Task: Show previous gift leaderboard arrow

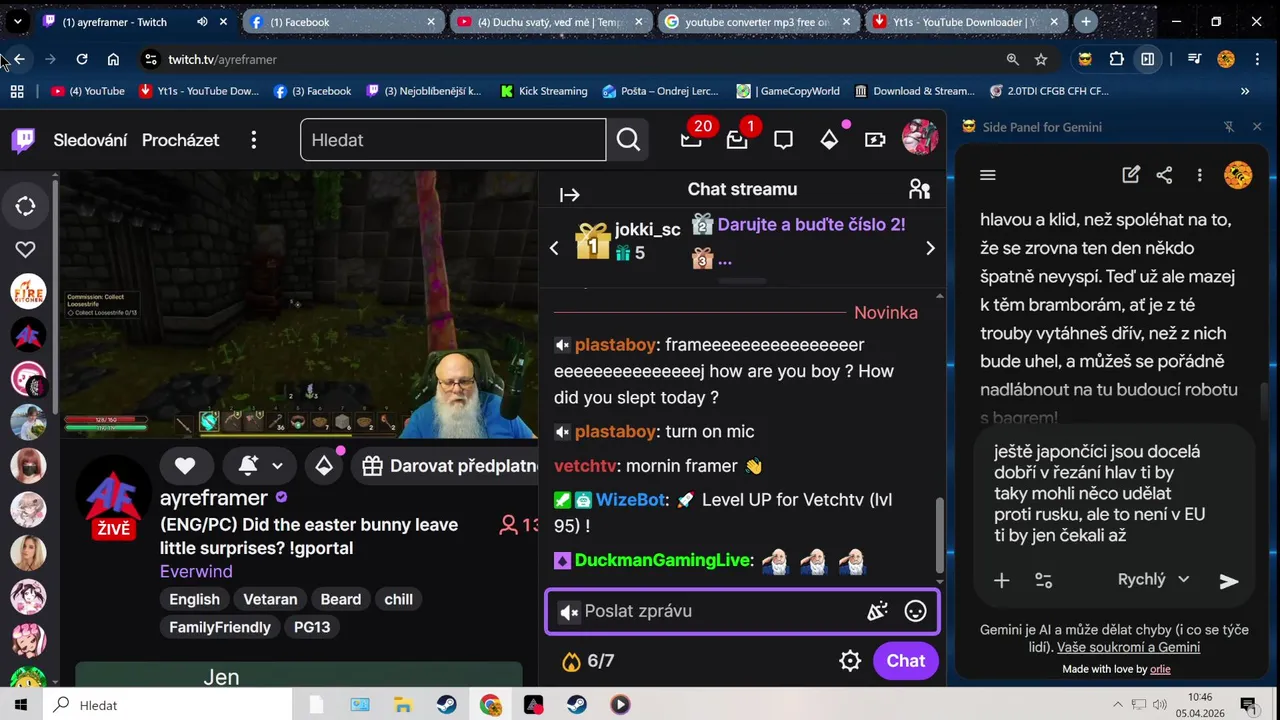Action: click(x=554, y=248)
